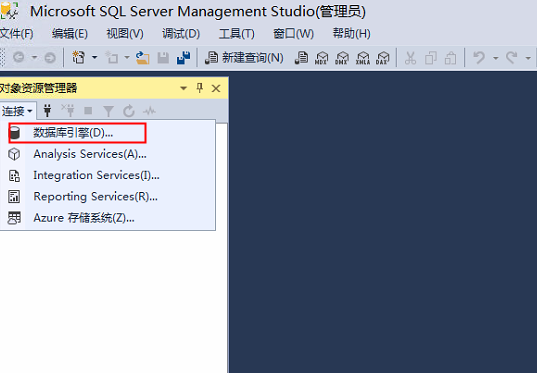
Task: Select Reporting Services(R)... entry
Action: [x=108, y=197]
